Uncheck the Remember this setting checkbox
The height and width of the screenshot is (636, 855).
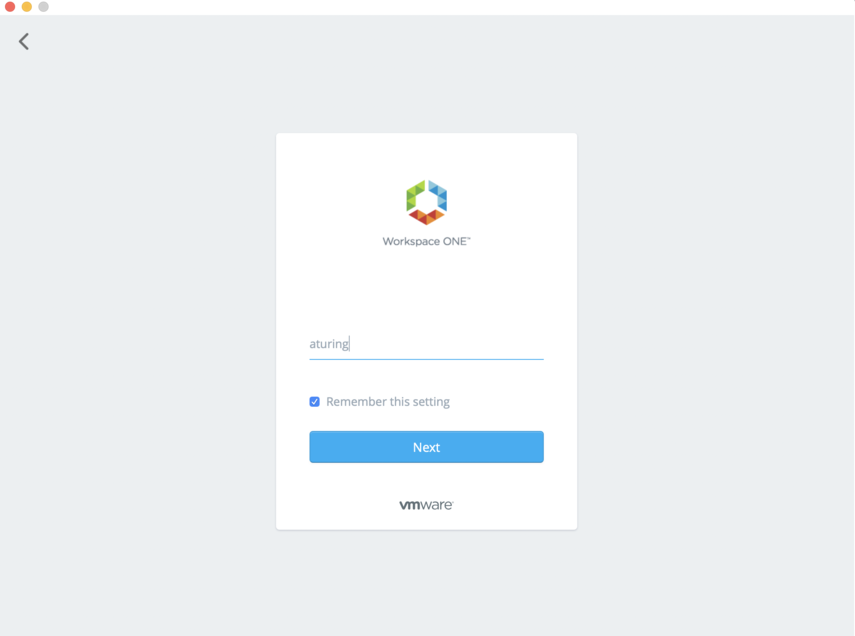click(315, 402)
